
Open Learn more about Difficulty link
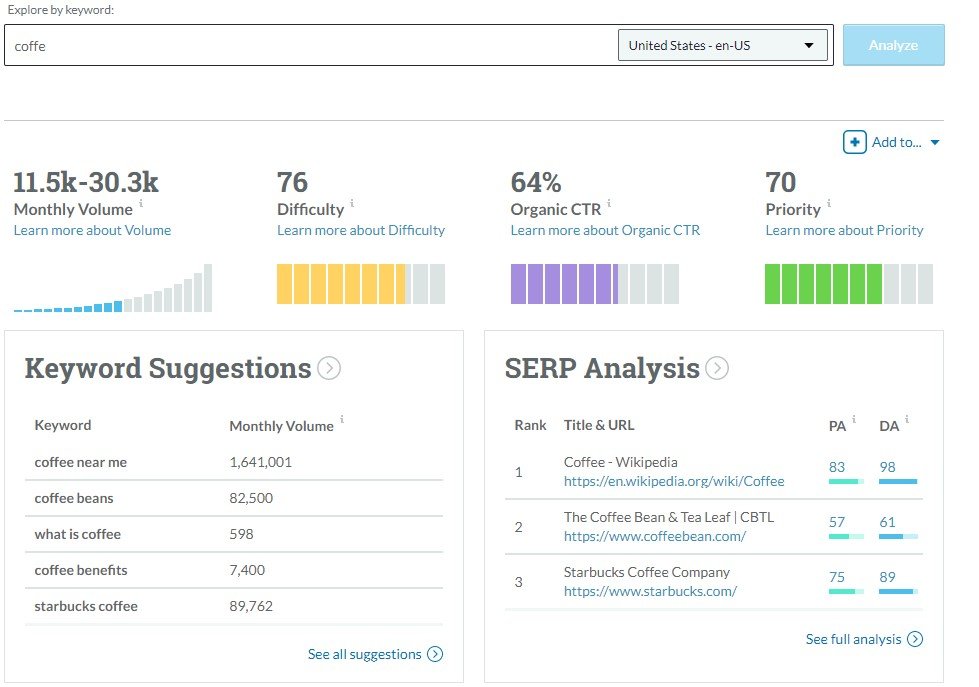point(360,230)
